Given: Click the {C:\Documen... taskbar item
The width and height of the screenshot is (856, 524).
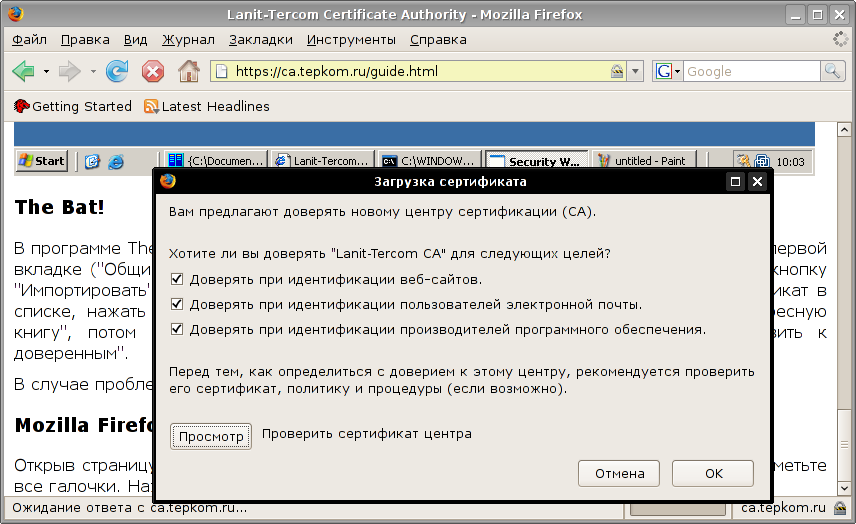Looking at the screenshot, I should pos(216,161).
